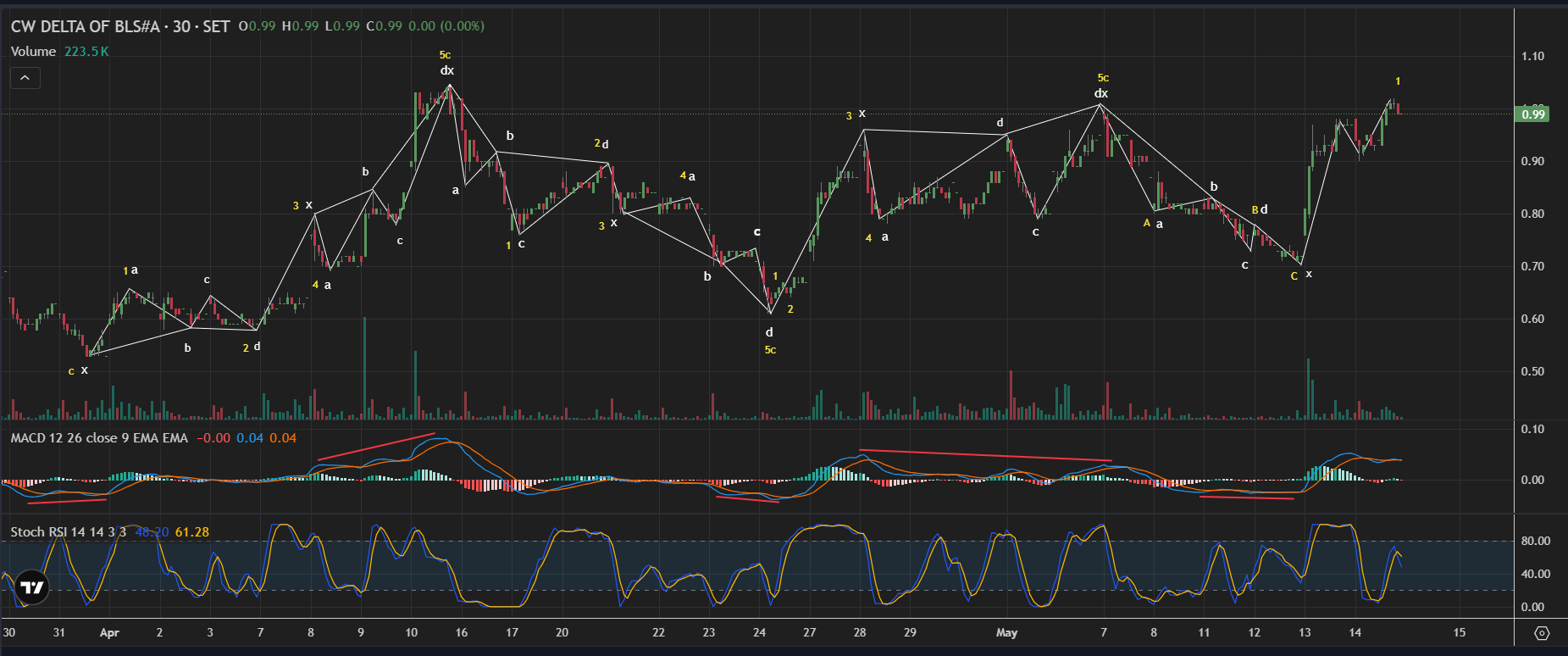This screenshot has height=656, width=1568.
Task: Click the SET exchange text in title
Action: [x=216, y=26]
